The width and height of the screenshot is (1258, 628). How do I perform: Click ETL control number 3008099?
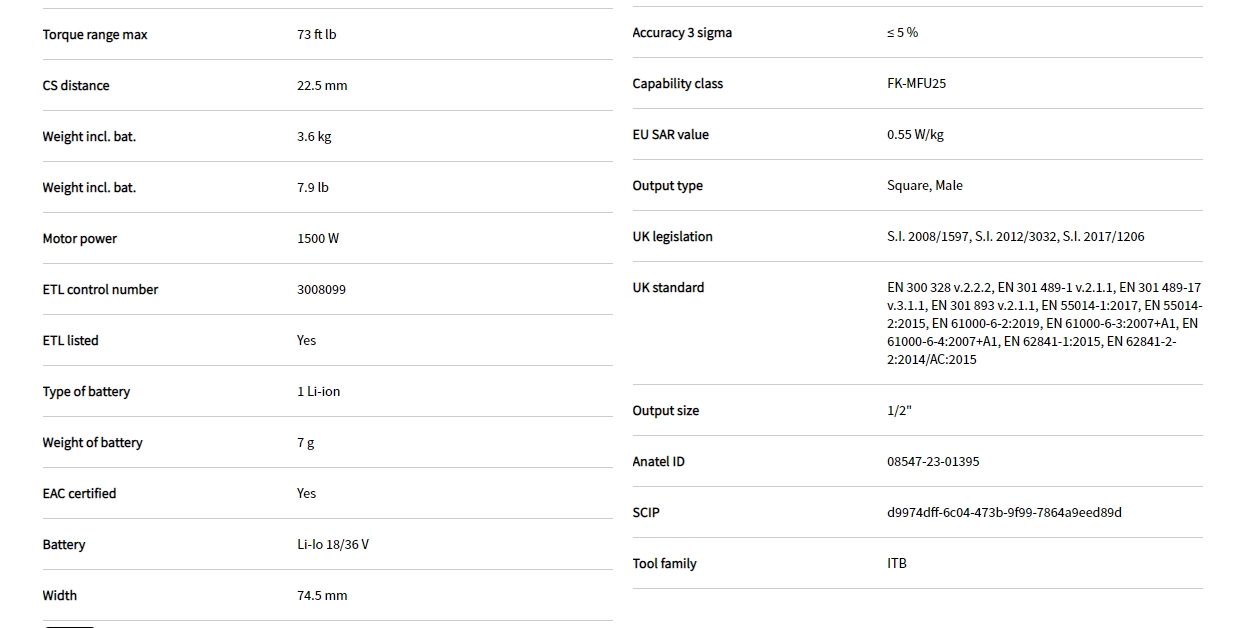point(321,290)
